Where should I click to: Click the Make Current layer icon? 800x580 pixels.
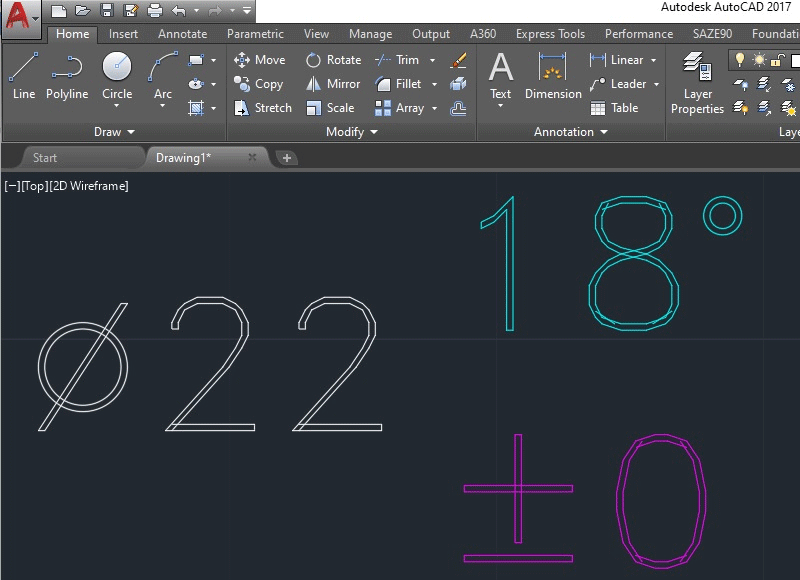coord(764,84)
